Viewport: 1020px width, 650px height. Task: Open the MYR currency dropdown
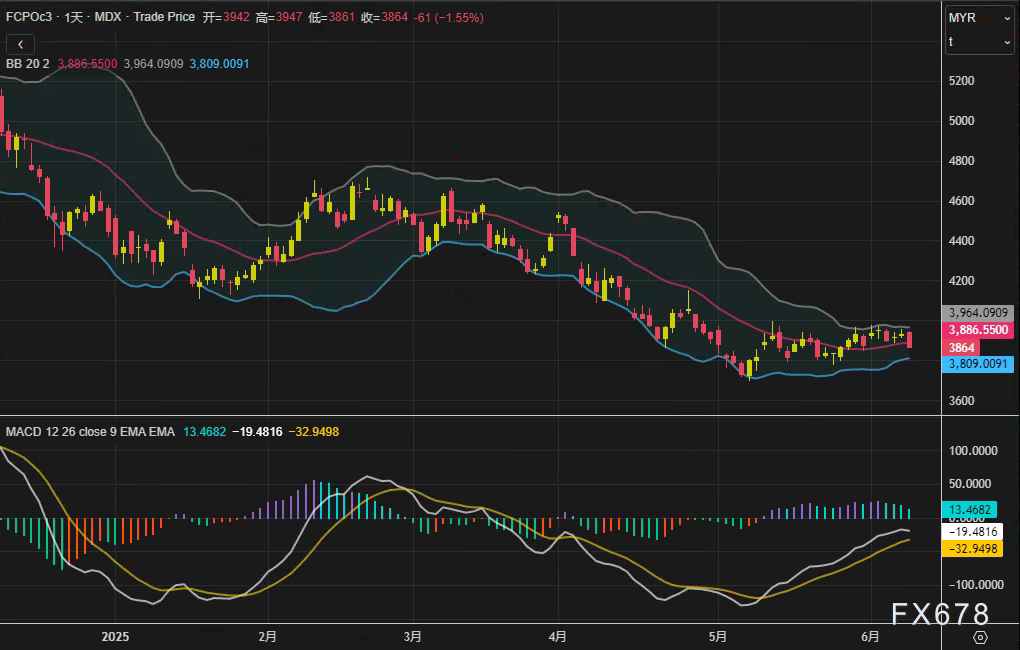tap(979, 18)
